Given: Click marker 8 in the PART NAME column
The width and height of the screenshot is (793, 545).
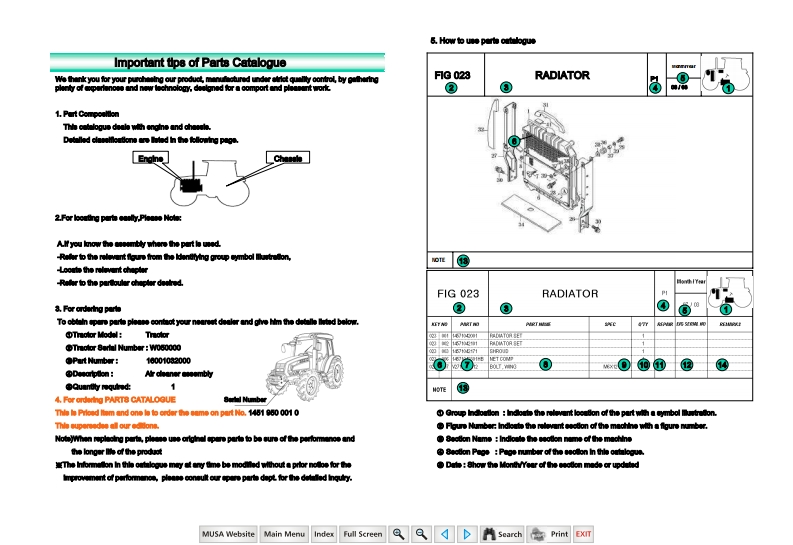Looking at the screenshot, I should pyautogui.click(x=544, y=364).
